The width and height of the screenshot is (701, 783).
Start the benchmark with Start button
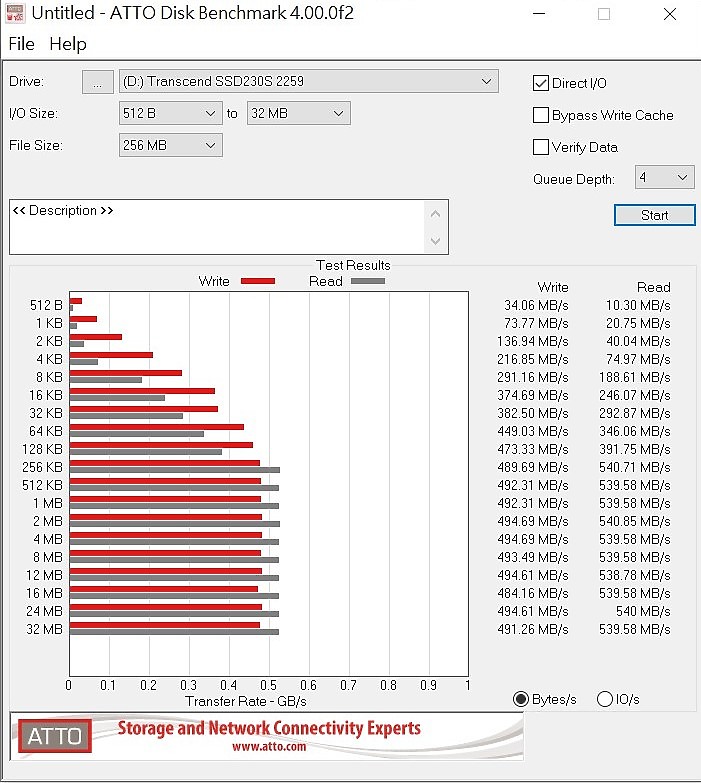click(x=655, y=215)
